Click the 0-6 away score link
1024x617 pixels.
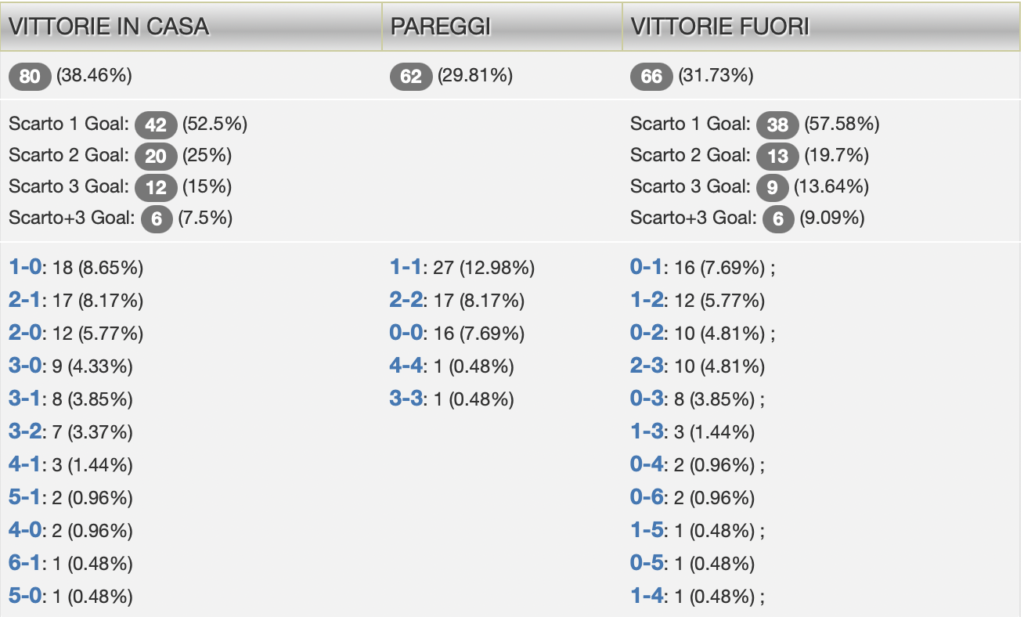(646, 497)
